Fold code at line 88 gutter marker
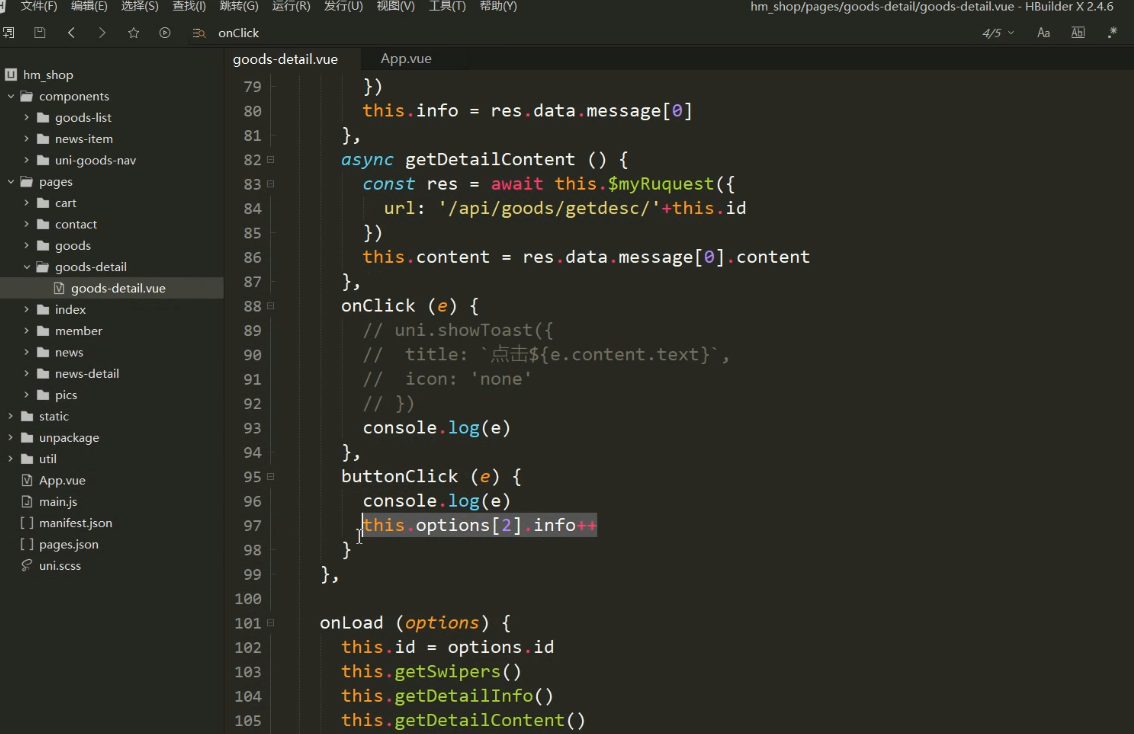Viewport: 1134px width, 734px height. (270, 306)
